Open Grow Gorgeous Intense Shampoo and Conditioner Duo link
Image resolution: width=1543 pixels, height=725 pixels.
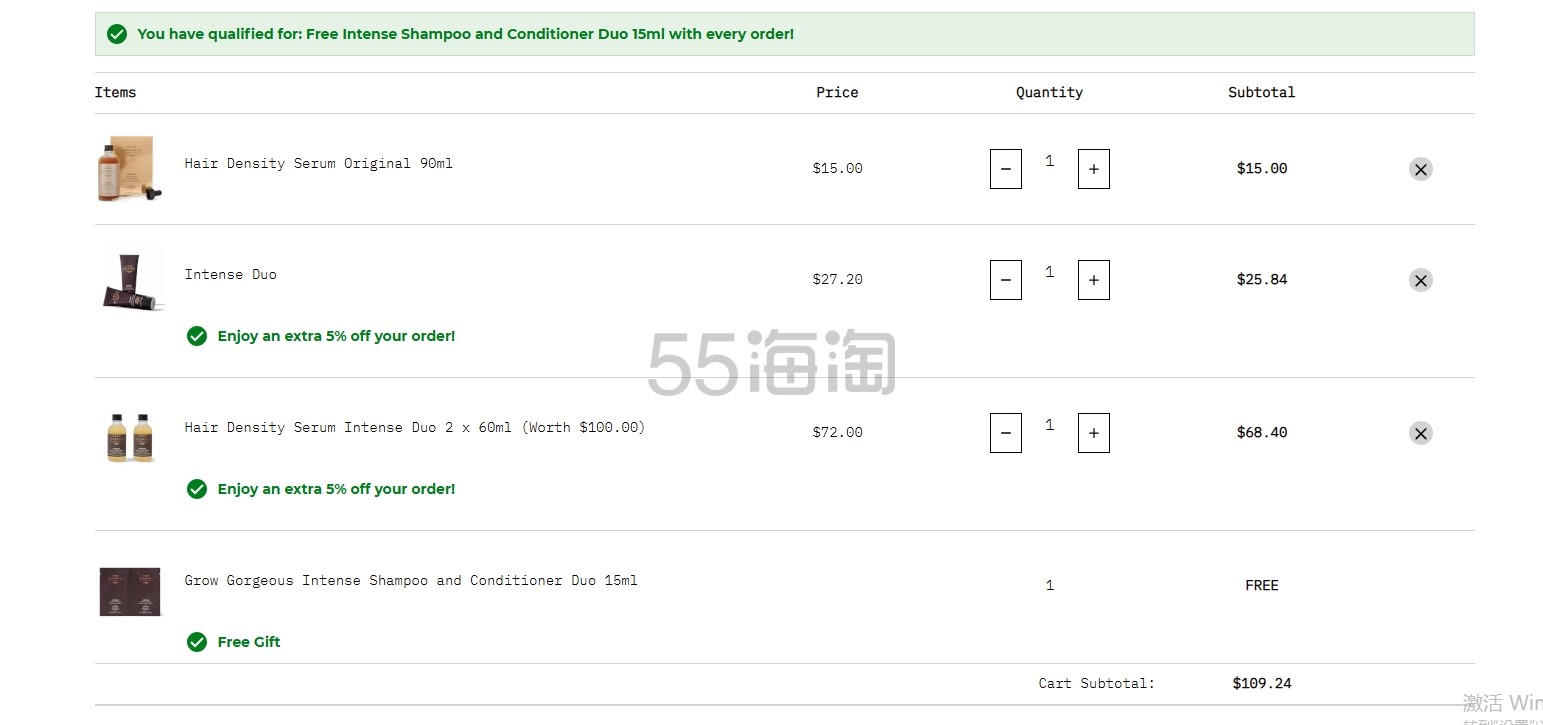click(410, 580)
